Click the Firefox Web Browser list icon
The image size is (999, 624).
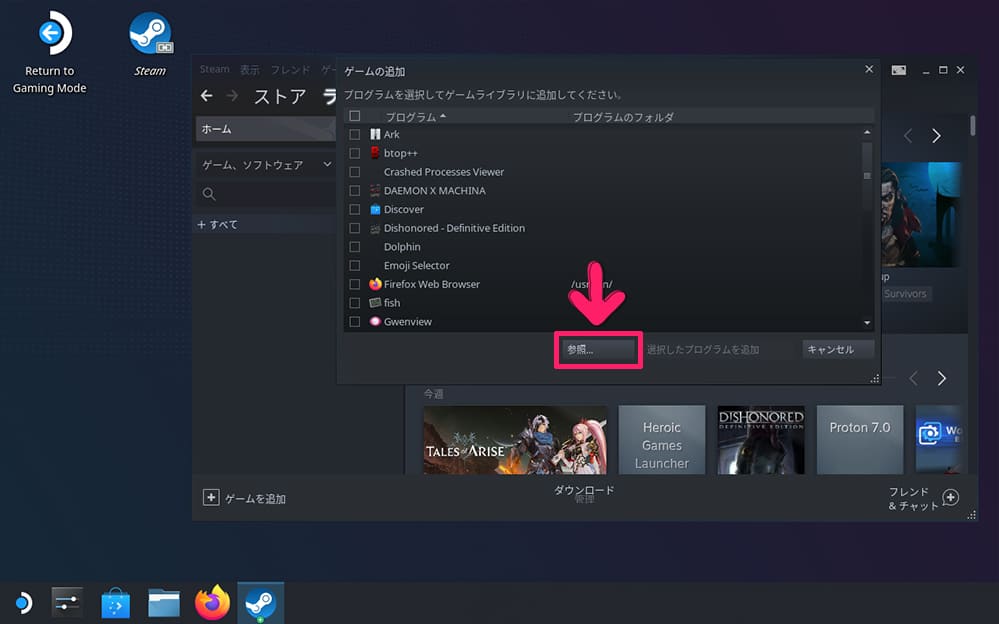(x=375, y=284)
